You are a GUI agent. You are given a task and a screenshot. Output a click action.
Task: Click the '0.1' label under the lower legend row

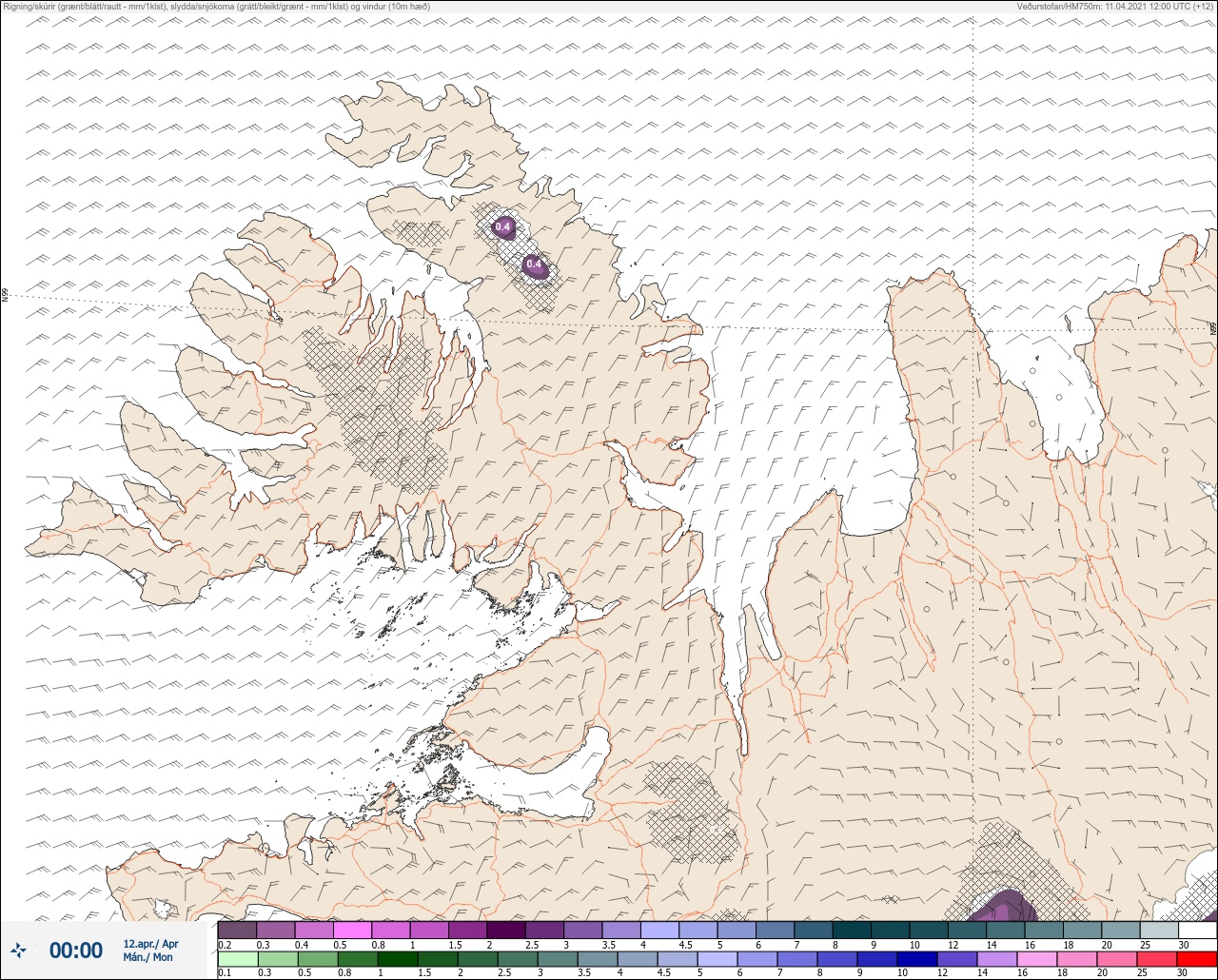(225, 972)
